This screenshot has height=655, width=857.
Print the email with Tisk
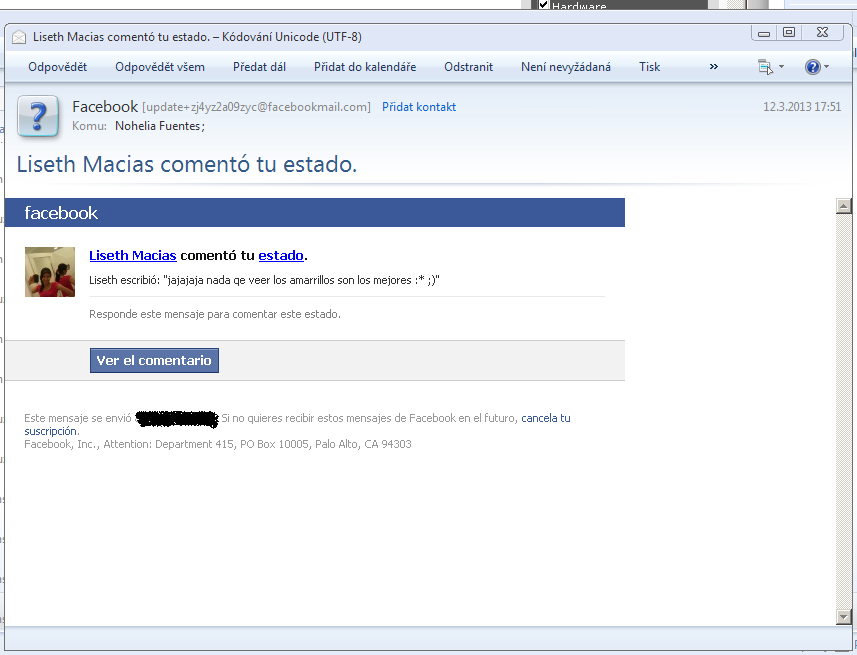649,67
